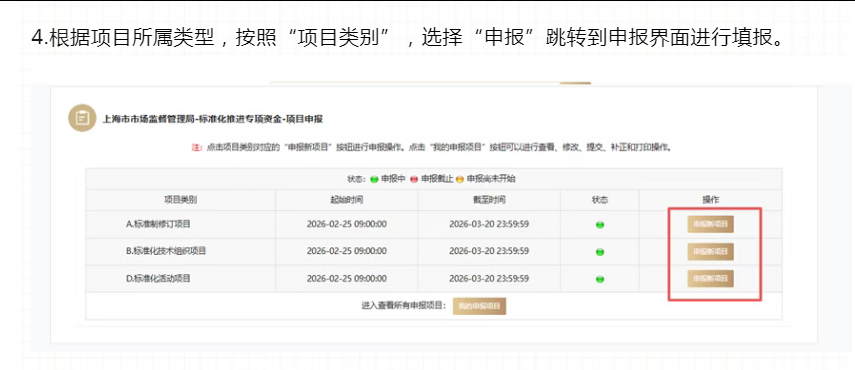This screenshot has height=370, width=855.
Task: Click the yellow 申报尚未开始 legend dot
Action: pyautogui.click(x=460, y=179)
